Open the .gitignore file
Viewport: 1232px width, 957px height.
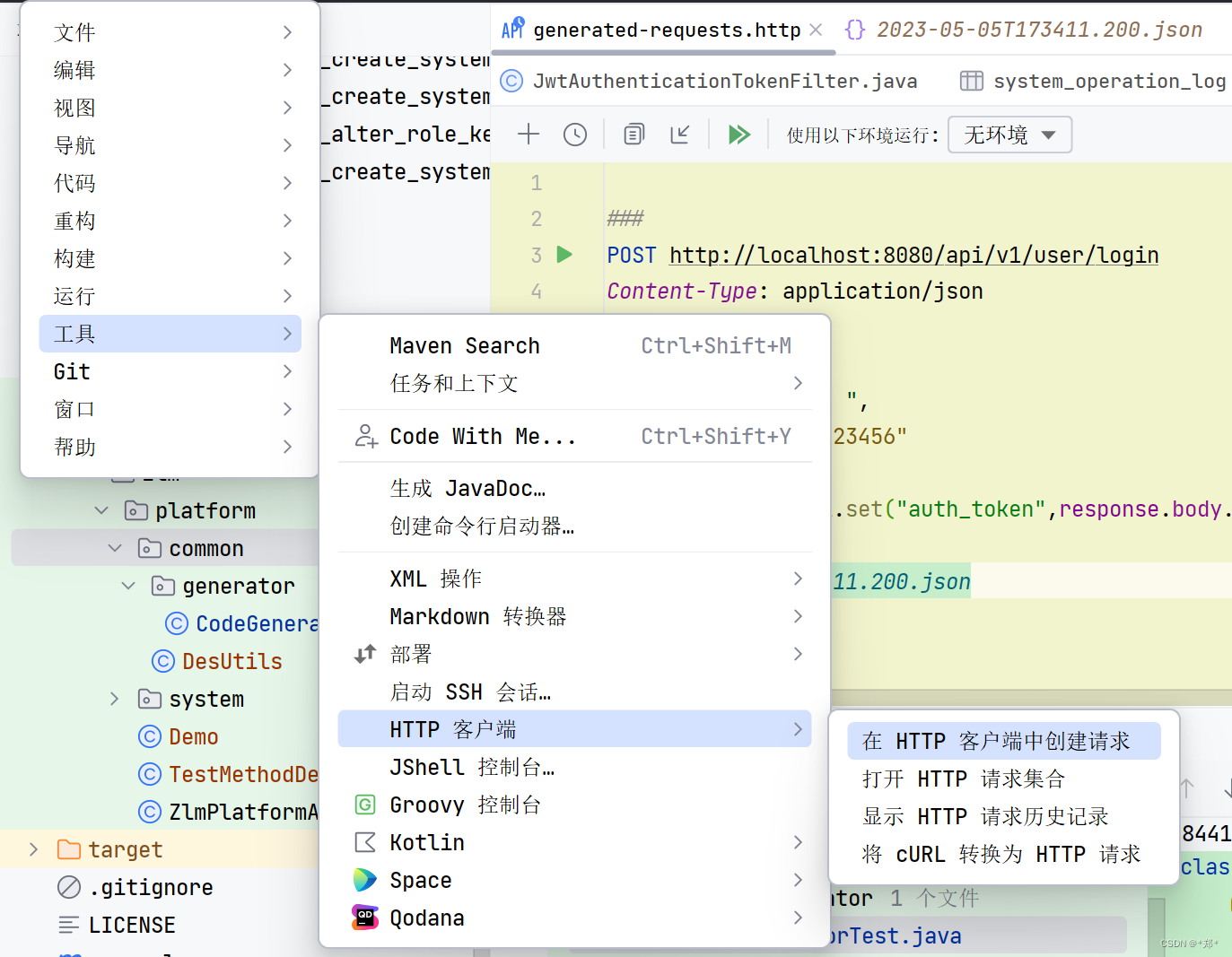[x=135, y=887]
